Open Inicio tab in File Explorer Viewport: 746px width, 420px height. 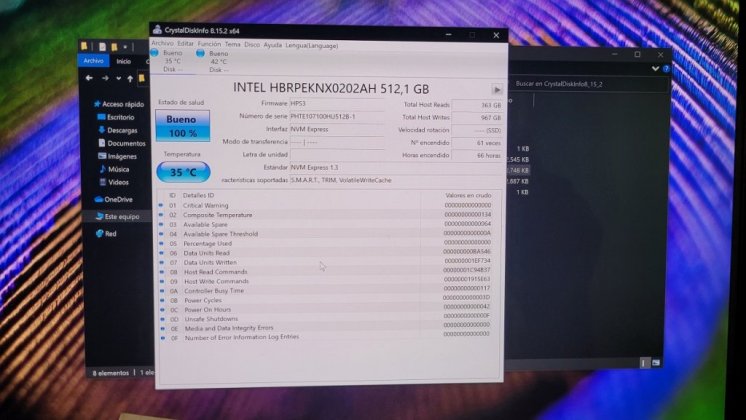point(124,61)
